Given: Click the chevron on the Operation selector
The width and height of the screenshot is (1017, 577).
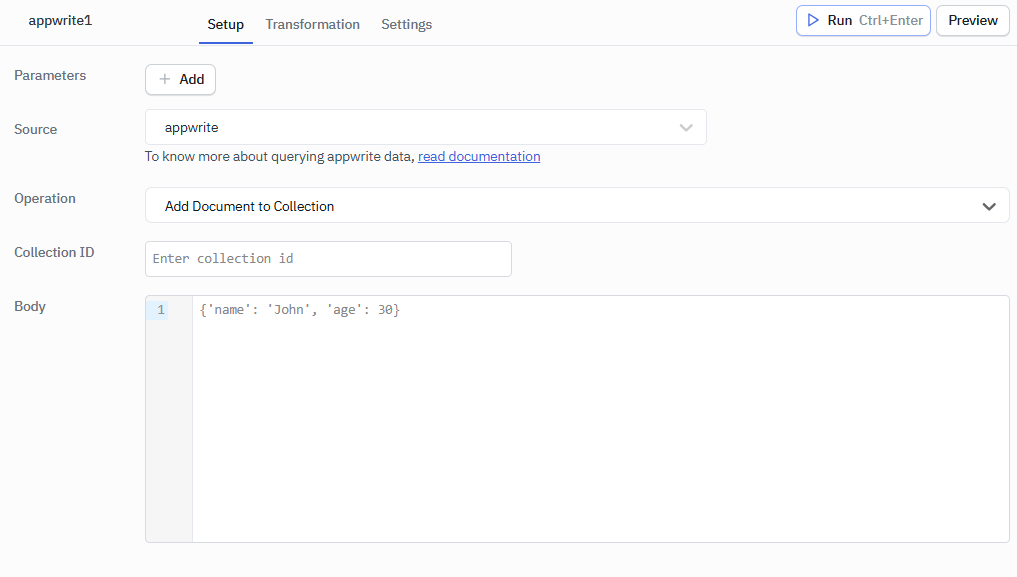Looking at the screenshot, I should [989, 206].
